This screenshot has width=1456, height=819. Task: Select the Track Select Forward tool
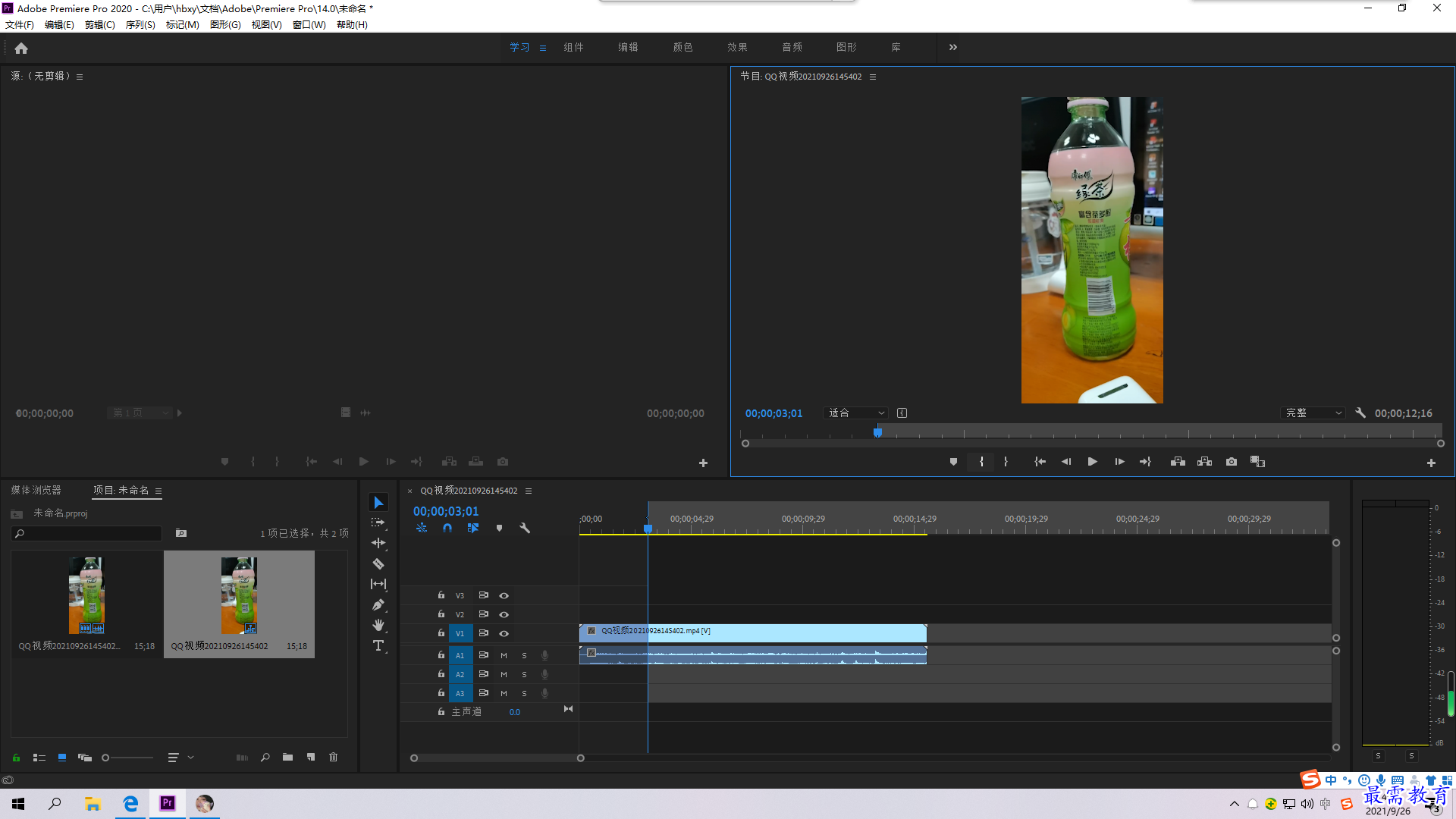click(x=378, y=522)
